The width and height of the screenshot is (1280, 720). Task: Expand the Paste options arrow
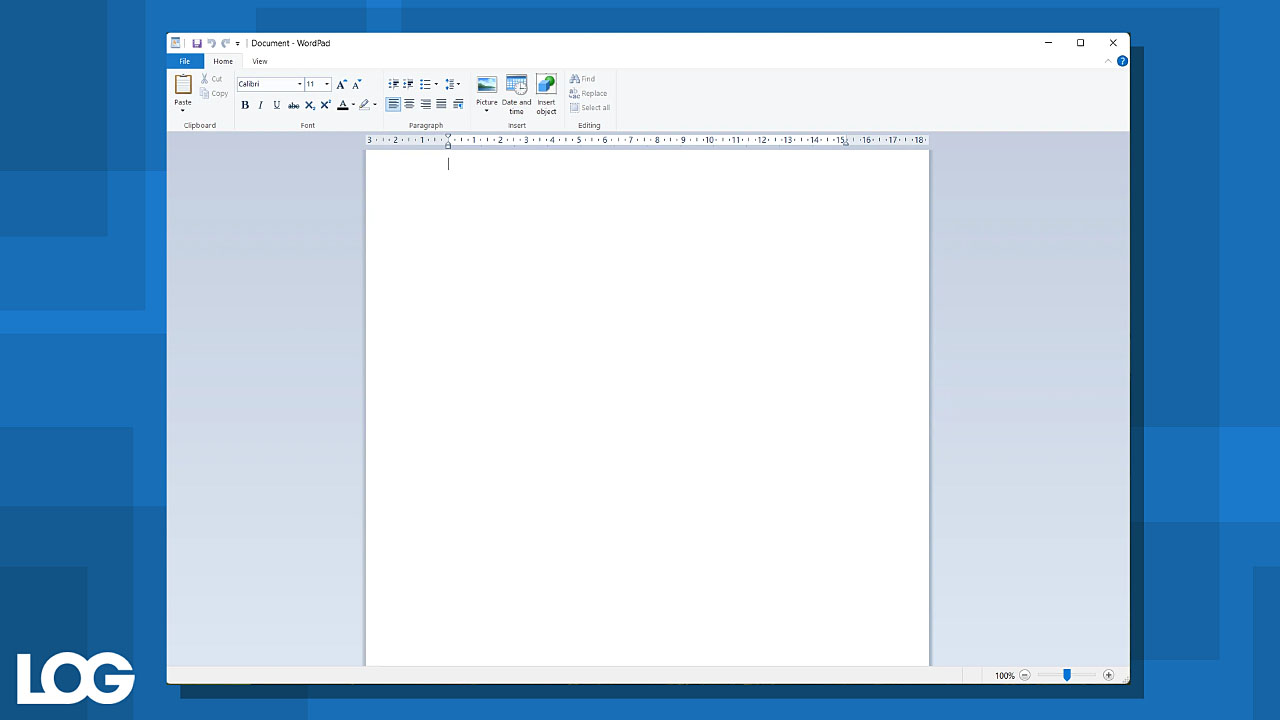pyautogui.click(x=183, y=110)
